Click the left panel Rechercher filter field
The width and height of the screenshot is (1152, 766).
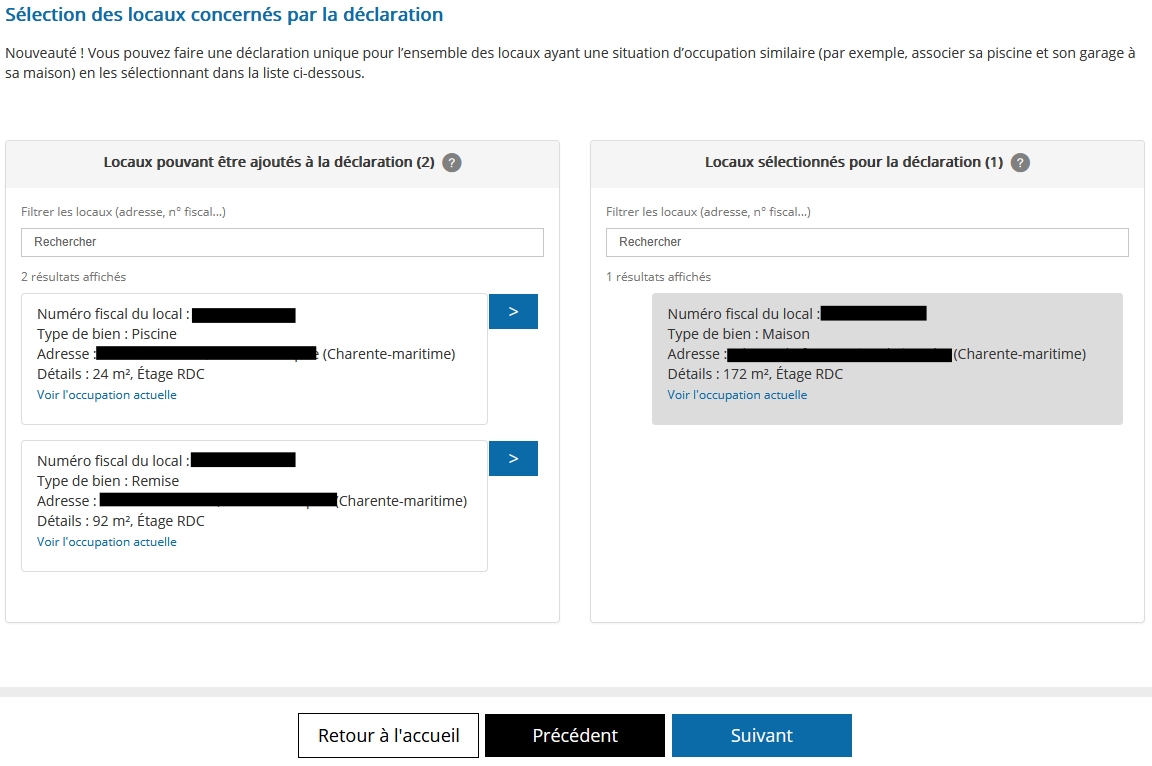click(x=282, y=242)
